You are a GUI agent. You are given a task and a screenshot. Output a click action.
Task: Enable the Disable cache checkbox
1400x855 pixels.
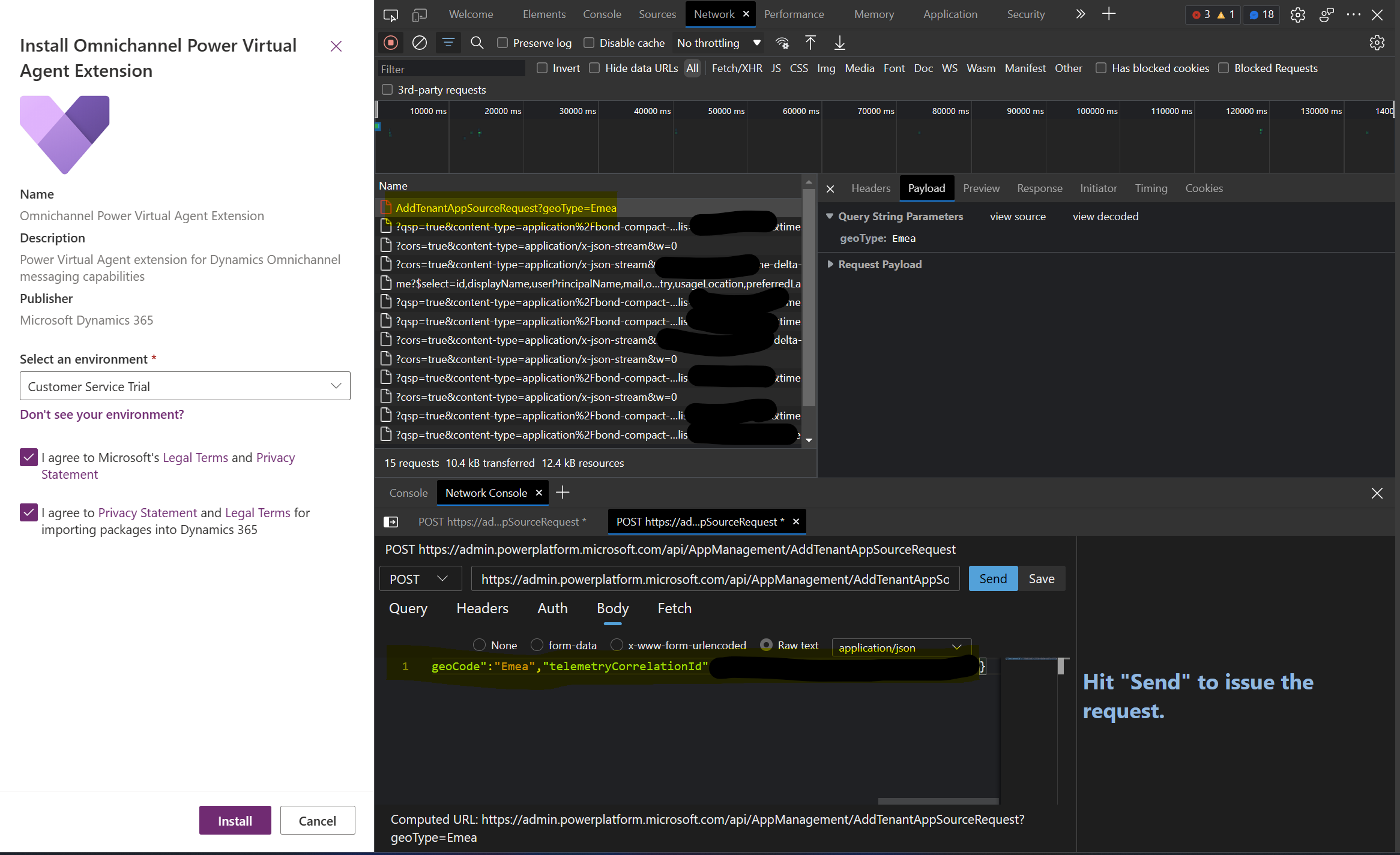(x=591, y=43)
